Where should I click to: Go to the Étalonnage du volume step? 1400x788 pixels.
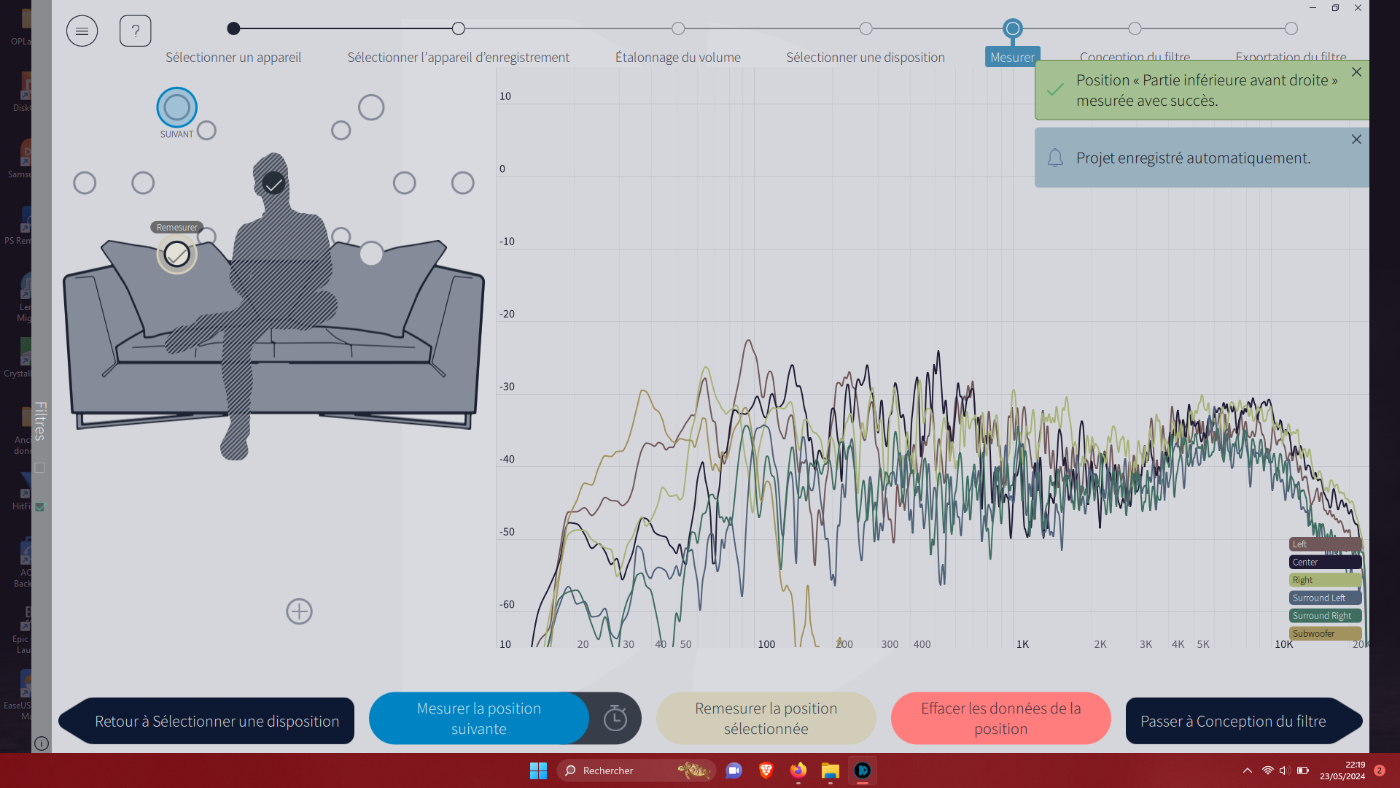point(678,29)
